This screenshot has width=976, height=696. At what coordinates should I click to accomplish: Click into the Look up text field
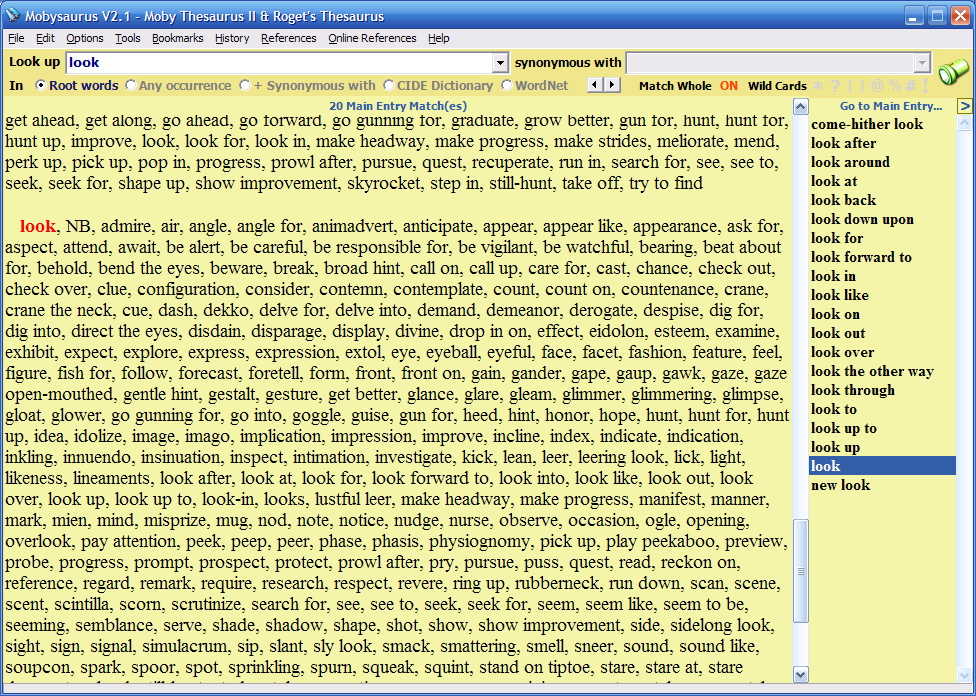point(279,62)
